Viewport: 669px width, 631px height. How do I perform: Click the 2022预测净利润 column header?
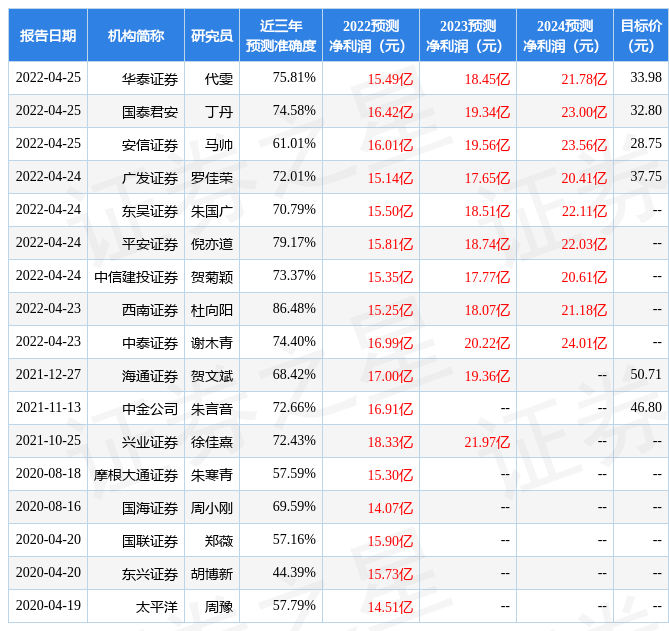[x=371, y=35]
